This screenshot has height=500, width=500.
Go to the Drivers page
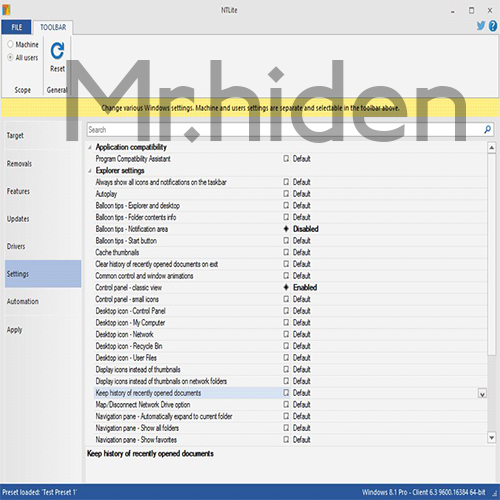(43, 246)
